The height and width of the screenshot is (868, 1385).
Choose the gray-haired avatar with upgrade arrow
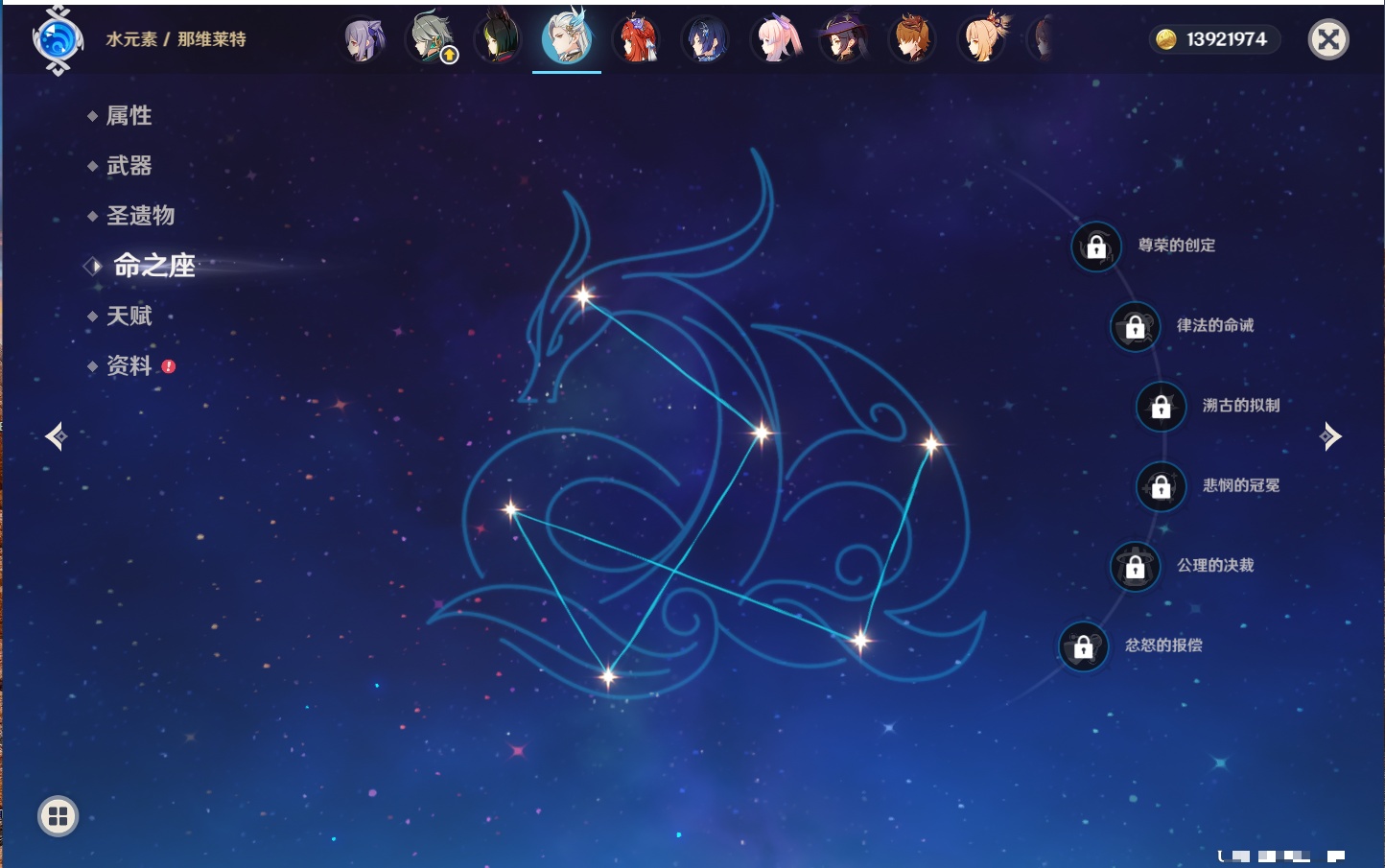click(432, 38)
